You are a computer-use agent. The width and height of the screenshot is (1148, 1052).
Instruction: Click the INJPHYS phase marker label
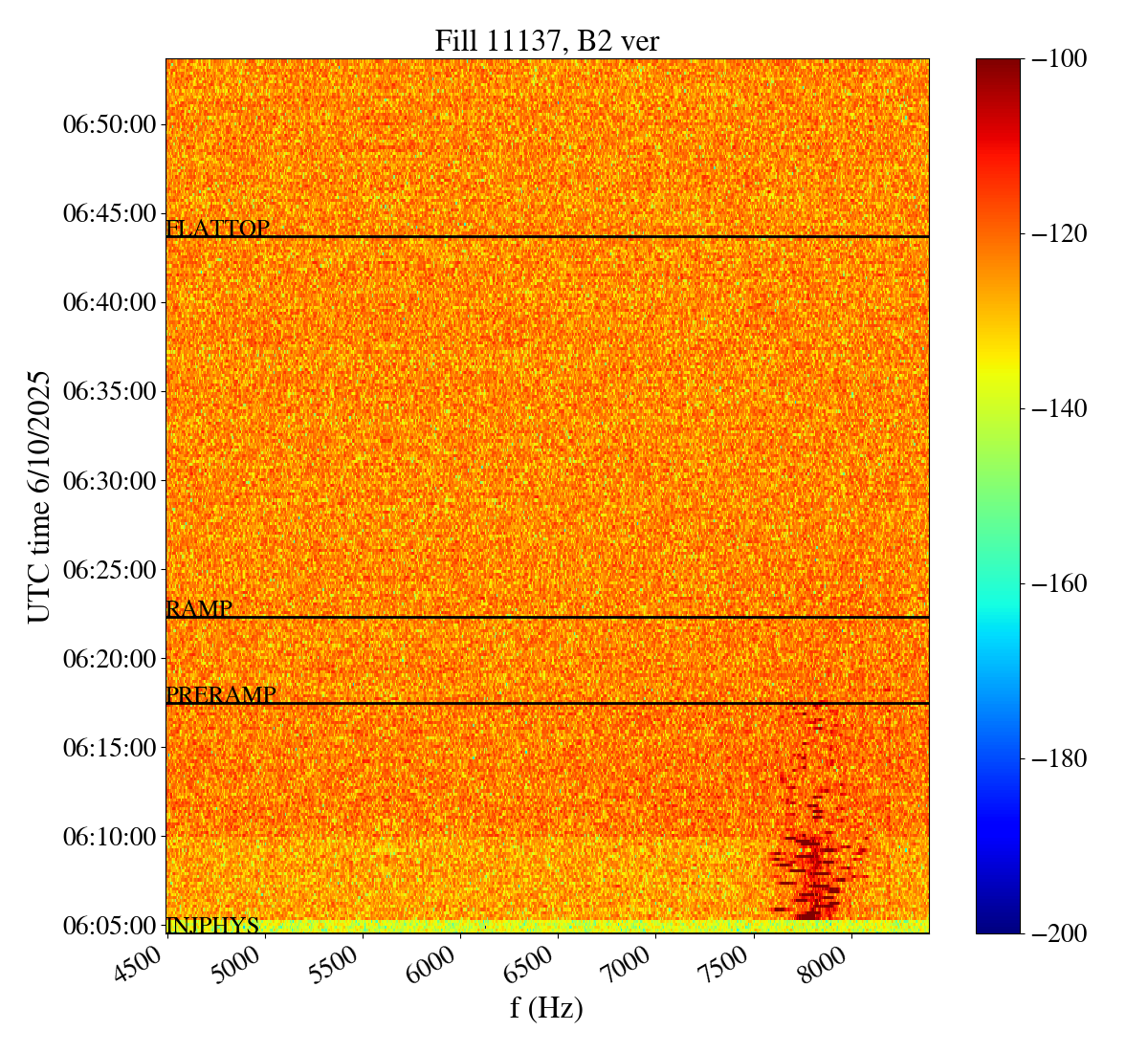click(212, 925)
